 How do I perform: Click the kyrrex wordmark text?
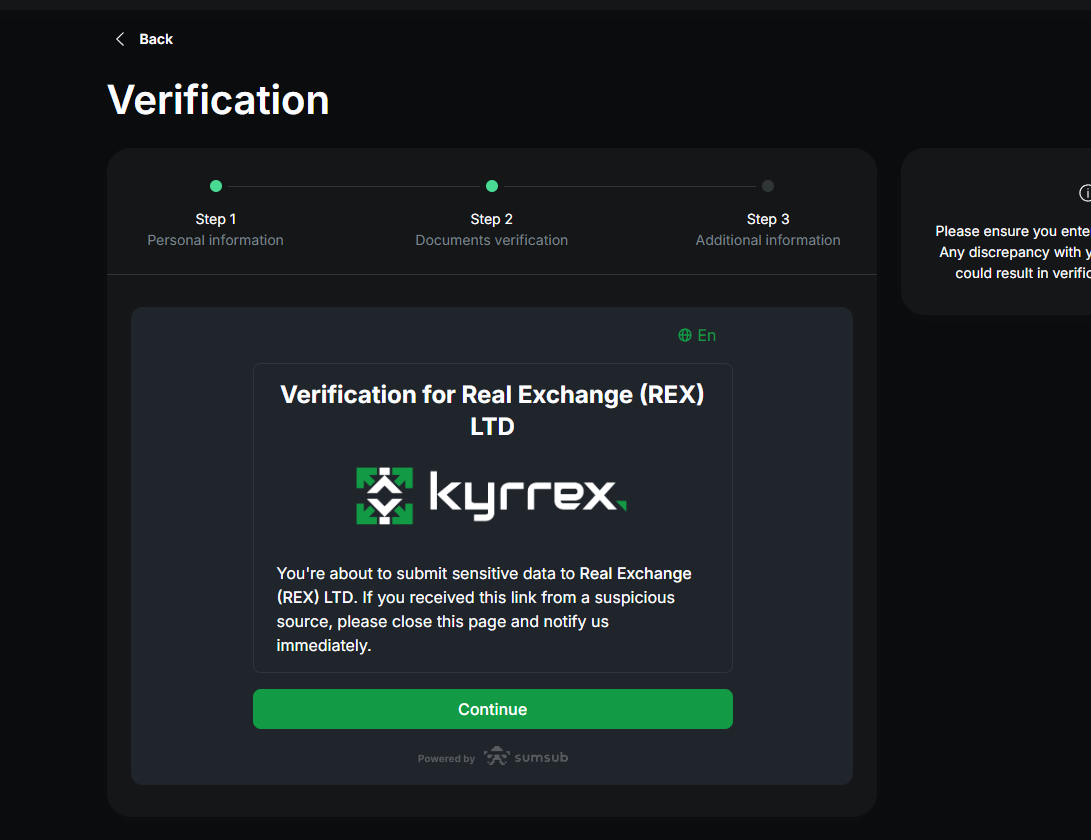click(527, 495)
